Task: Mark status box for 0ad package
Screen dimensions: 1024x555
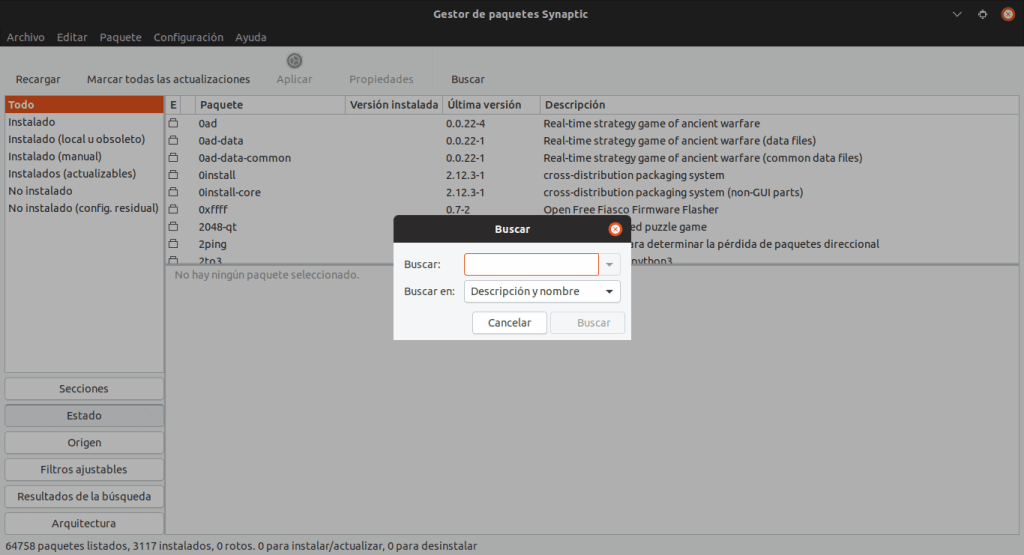Action: [x=173, y=123]
